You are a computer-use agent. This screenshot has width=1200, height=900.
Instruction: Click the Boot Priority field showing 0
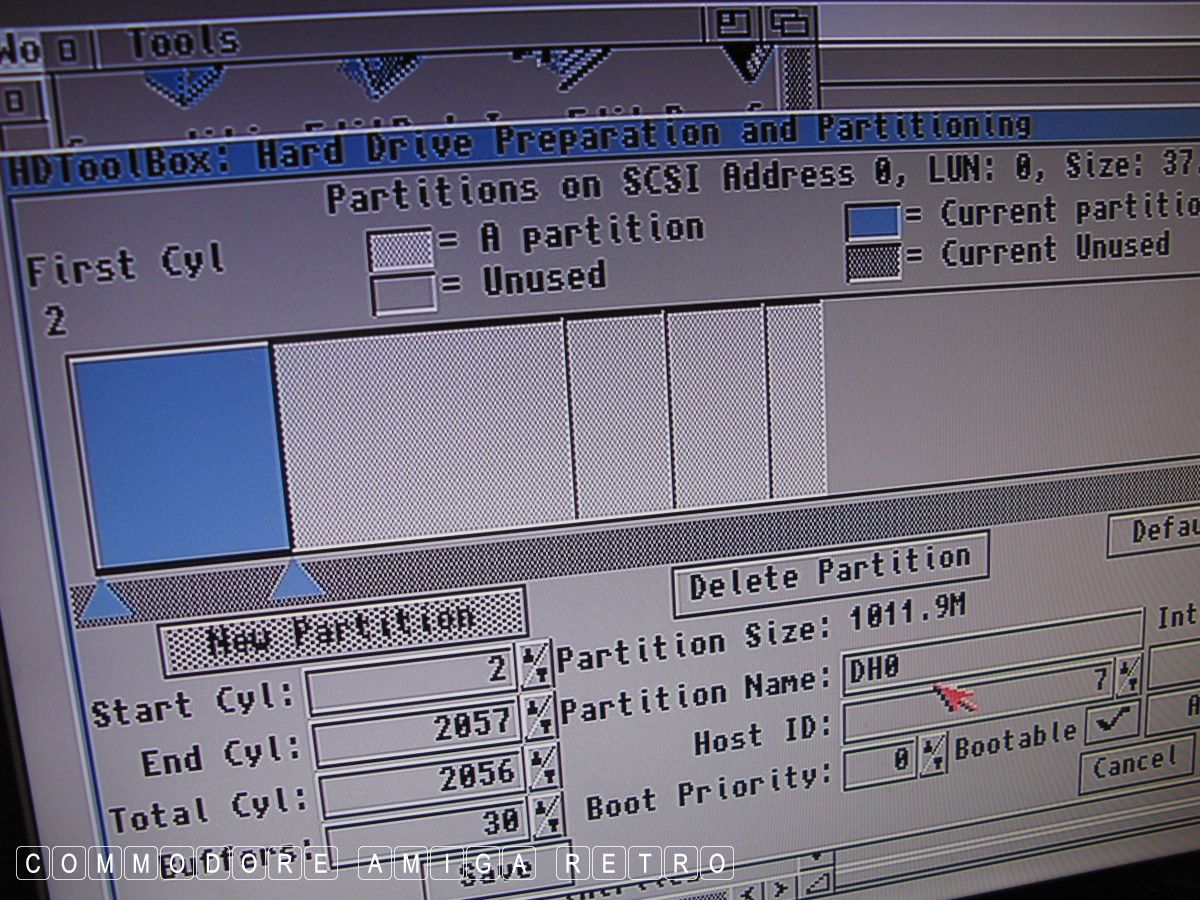coord(880,762)
